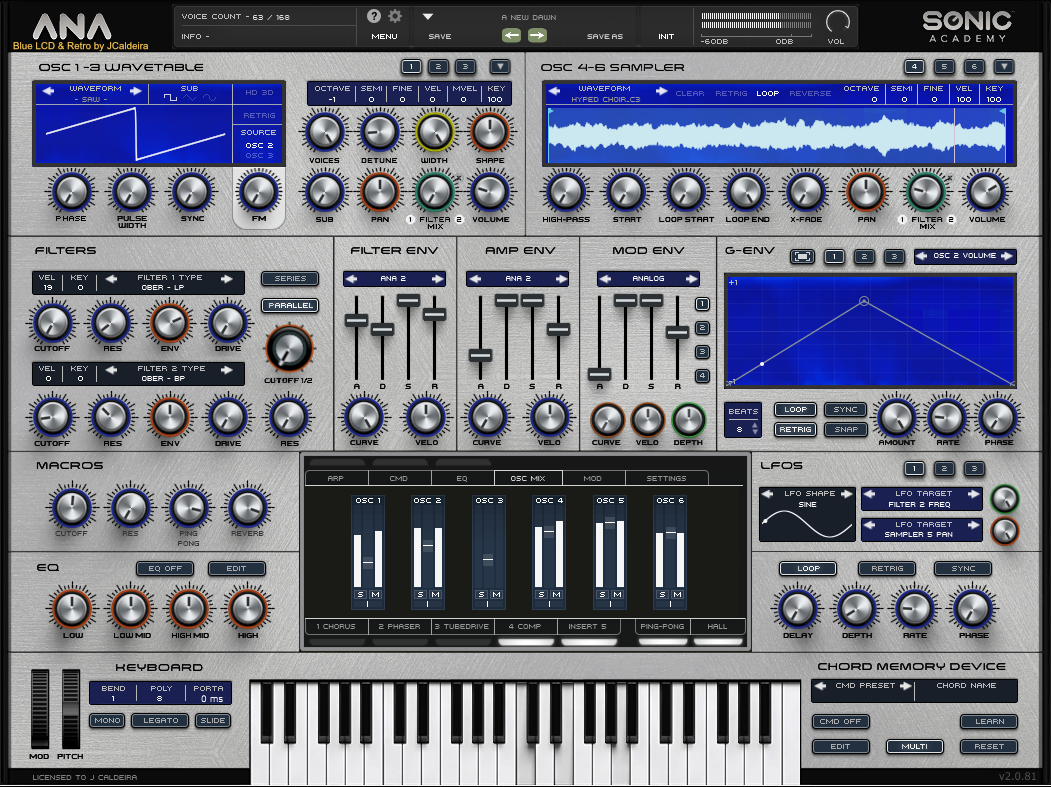The image size is (1051, 787).
Task: Click the EQ EDIT button
Action: coord(237,568)
